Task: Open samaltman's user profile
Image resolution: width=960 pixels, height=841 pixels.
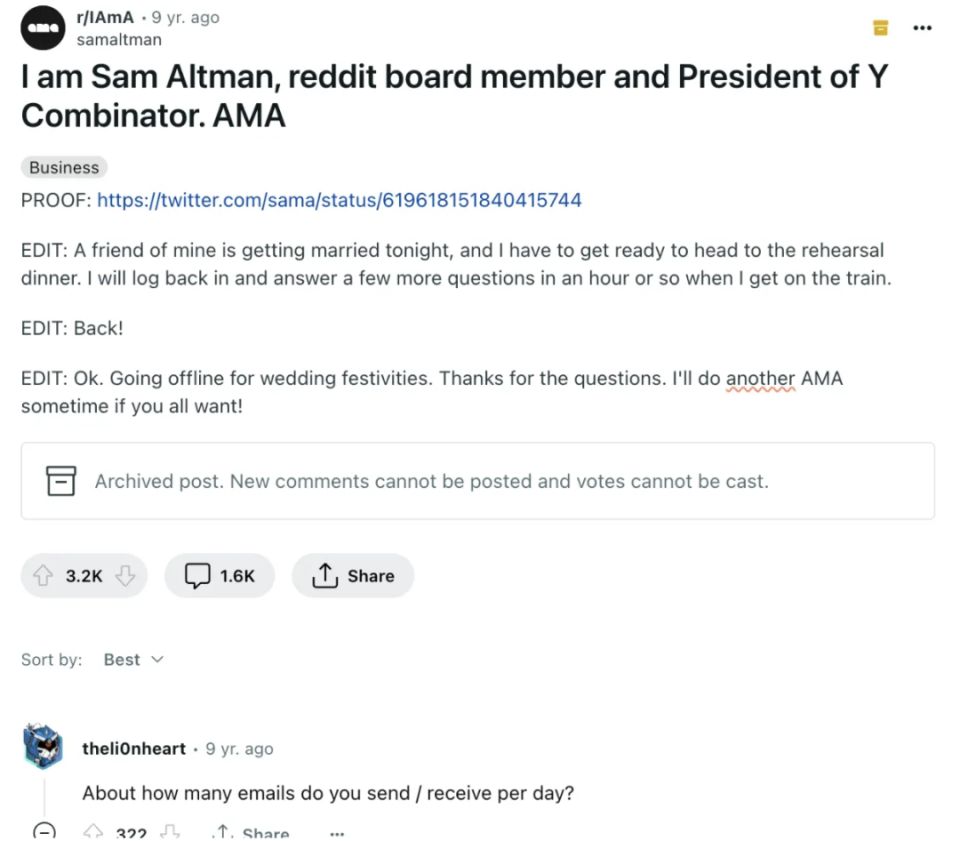Action: tap(118, 39)
